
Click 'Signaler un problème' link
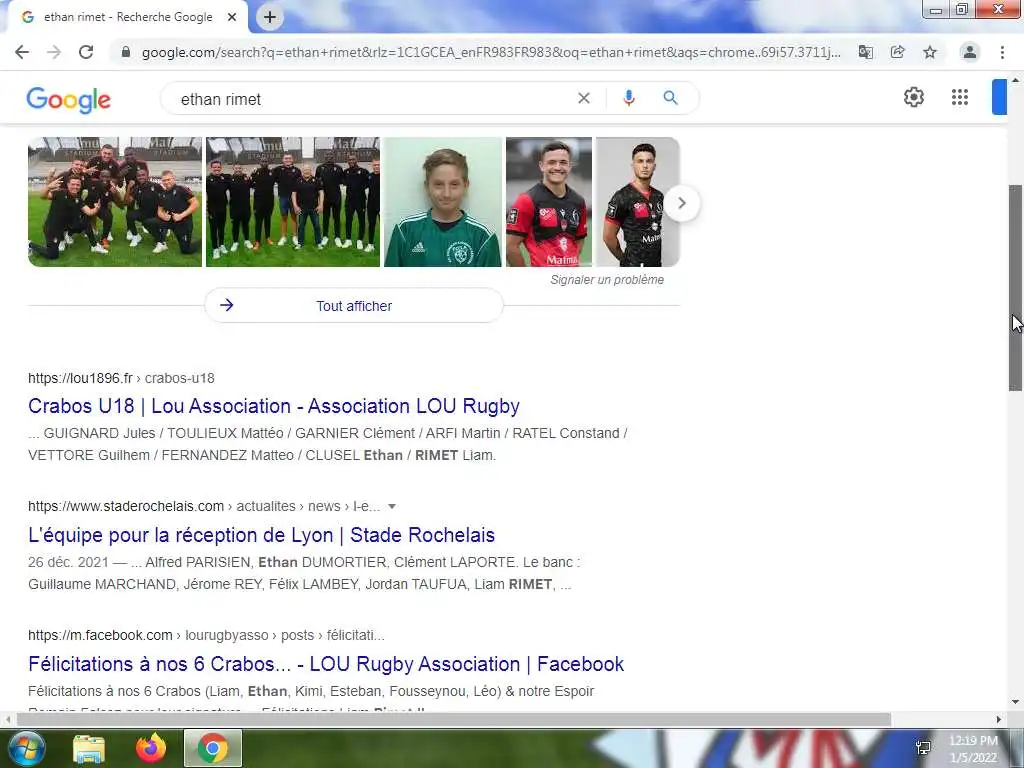[607, 280]
